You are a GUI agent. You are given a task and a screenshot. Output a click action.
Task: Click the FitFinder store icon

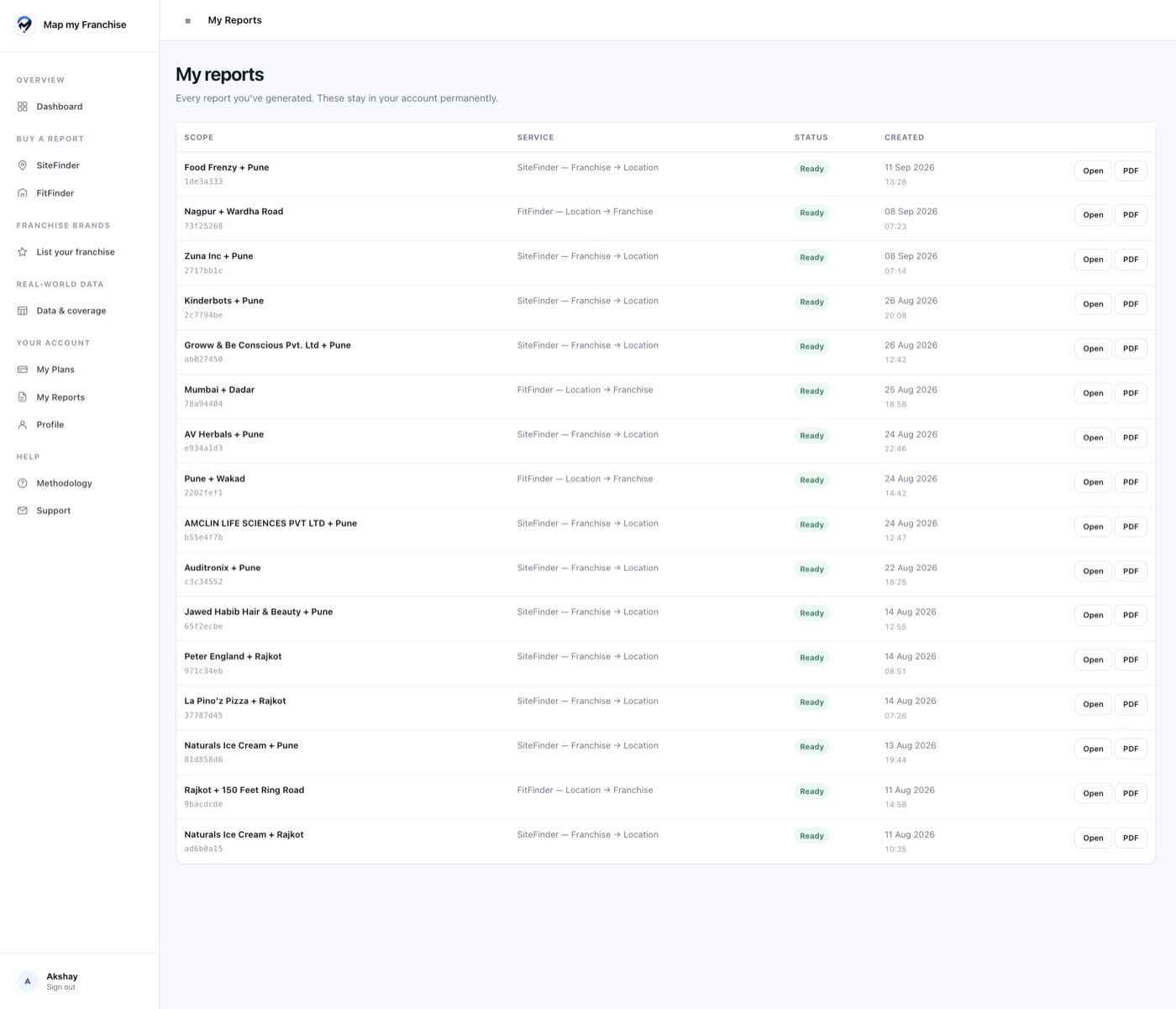click(23, 193)
